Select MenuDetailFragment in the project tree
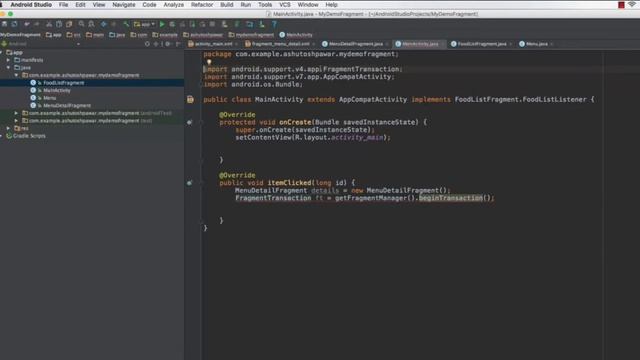640x360 pixels. pyautogui.click(x=67, y=105)
